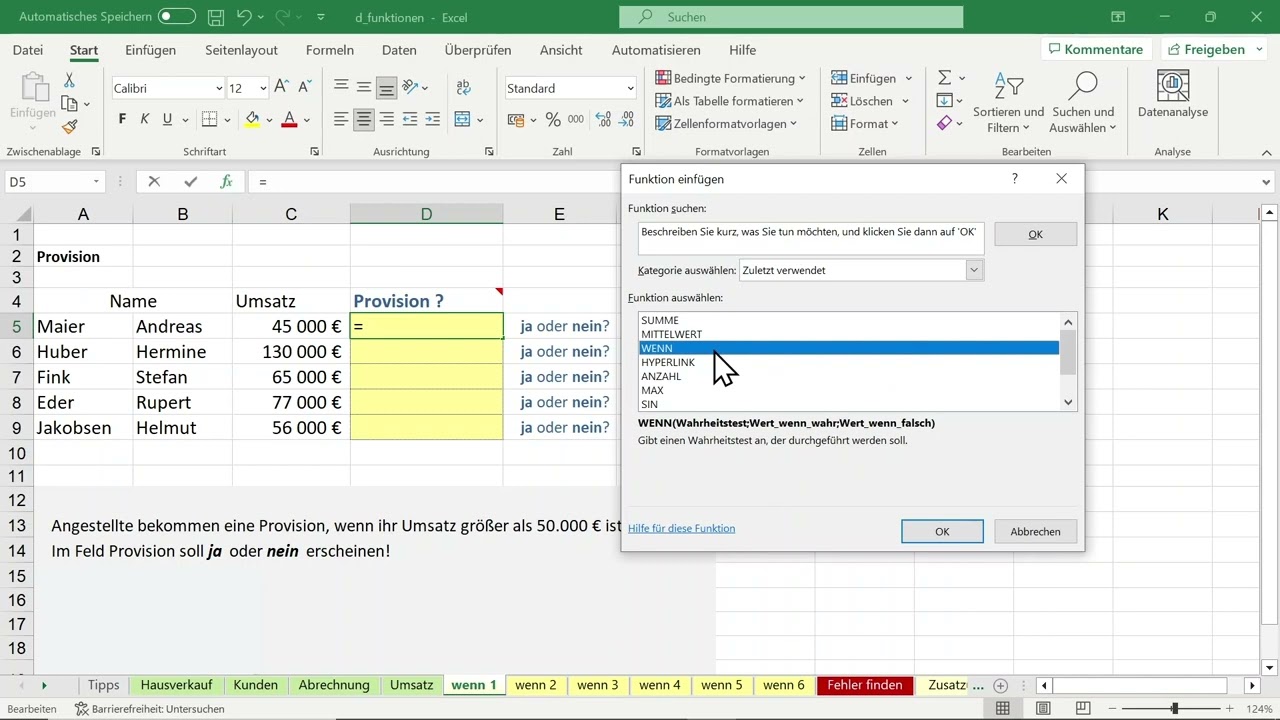The image size is (1280, 720).
Task: Click cell C6 with 130 000 €
Action: 291,352
